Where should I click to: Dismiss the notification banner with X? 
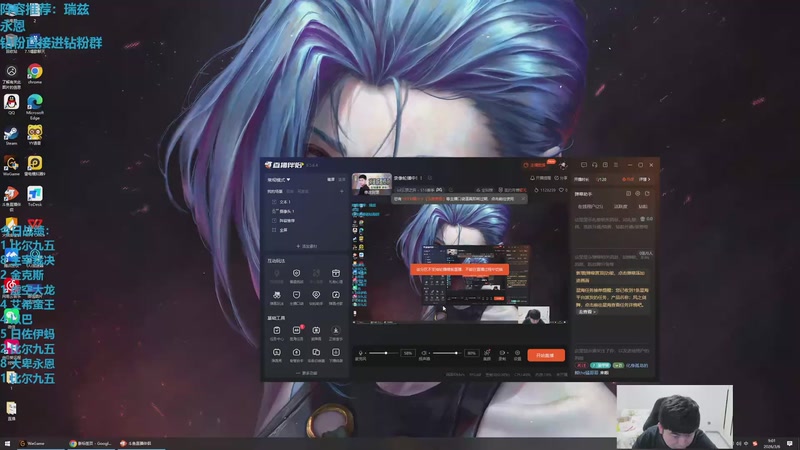[x=523, y=199]
